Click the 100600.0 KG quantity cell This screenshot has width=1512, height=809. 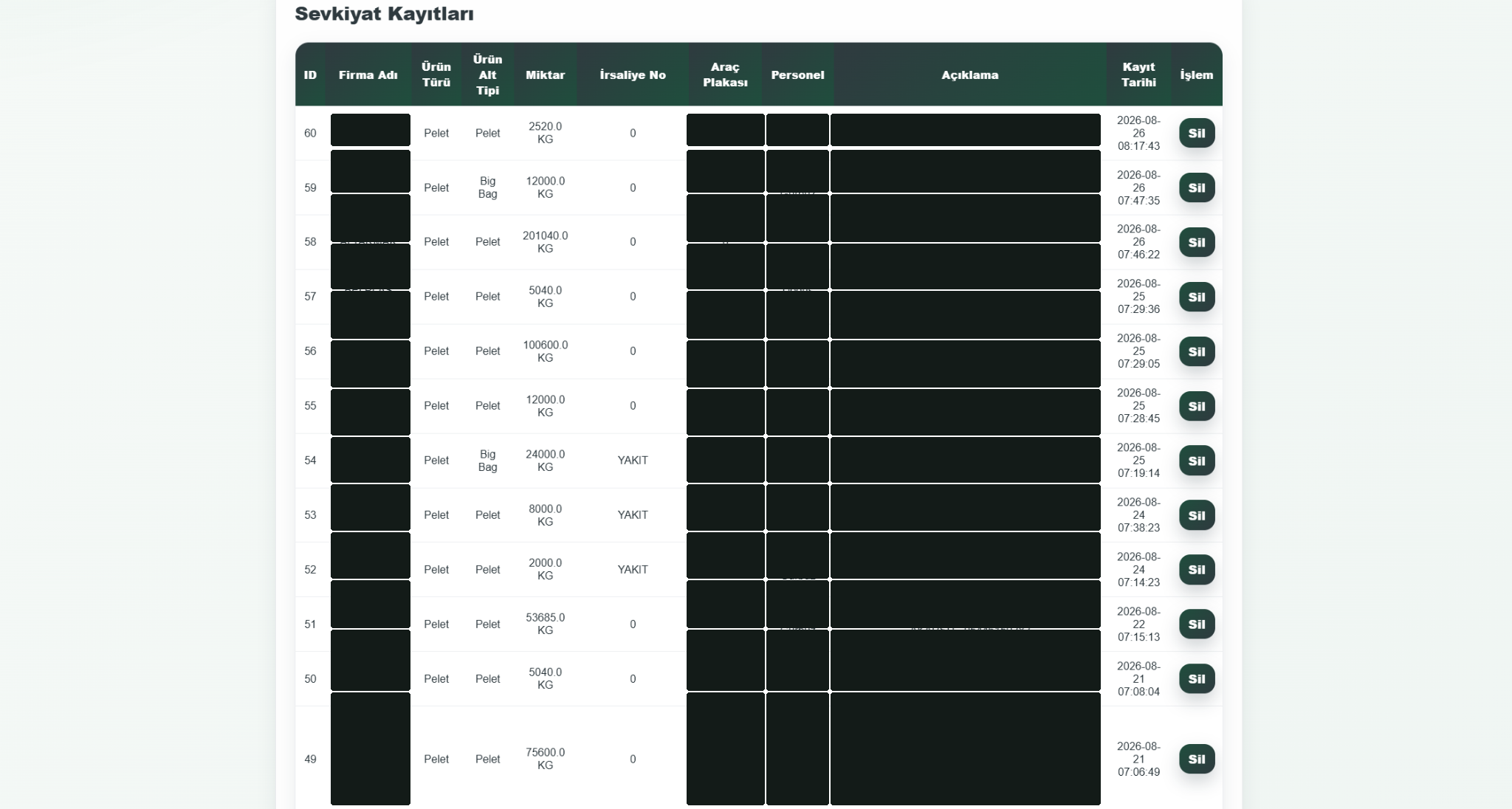[545, 351]
